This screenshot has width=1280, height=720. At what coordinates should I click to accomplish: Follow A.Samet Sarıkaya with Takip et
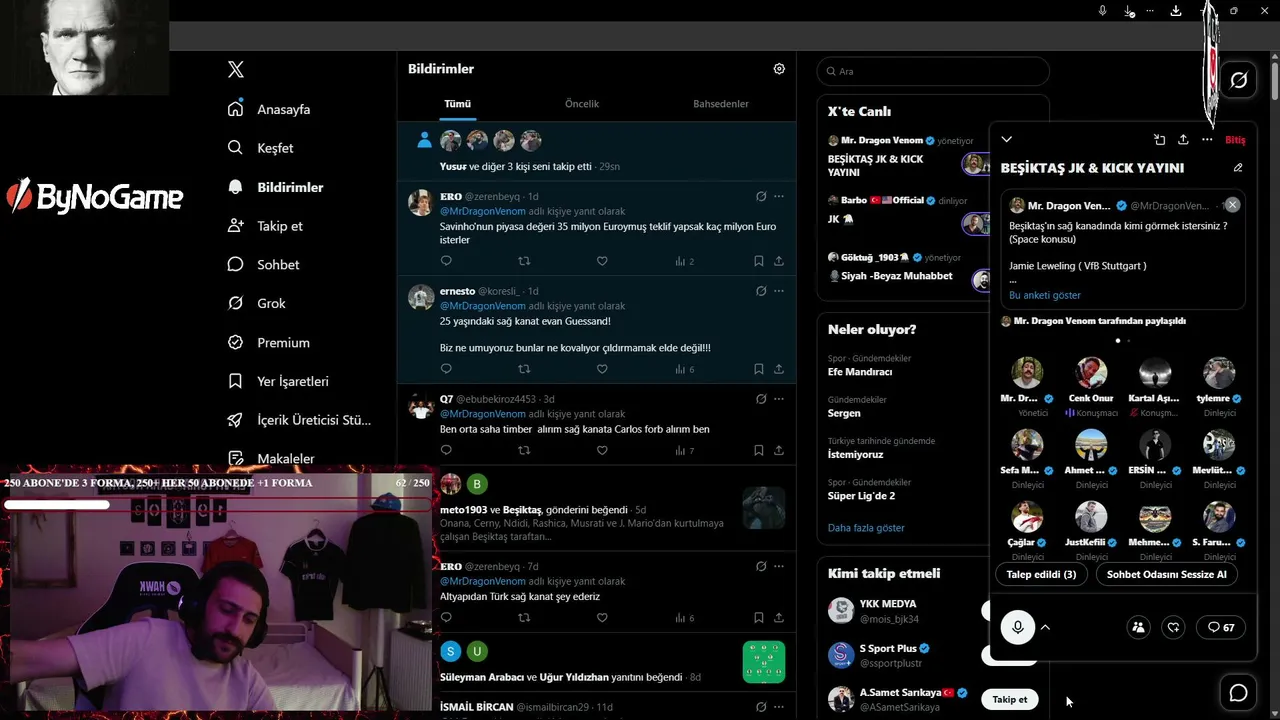[1009, 700]
